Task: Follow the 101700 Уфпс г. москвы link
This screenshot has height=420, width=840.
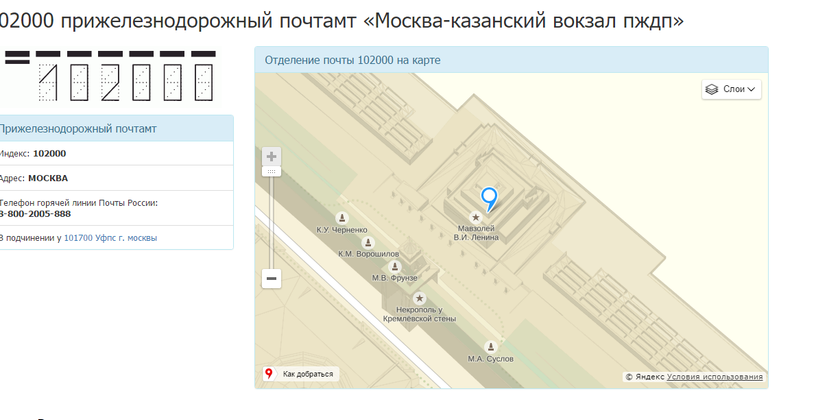Action: (x=110, y=238)
